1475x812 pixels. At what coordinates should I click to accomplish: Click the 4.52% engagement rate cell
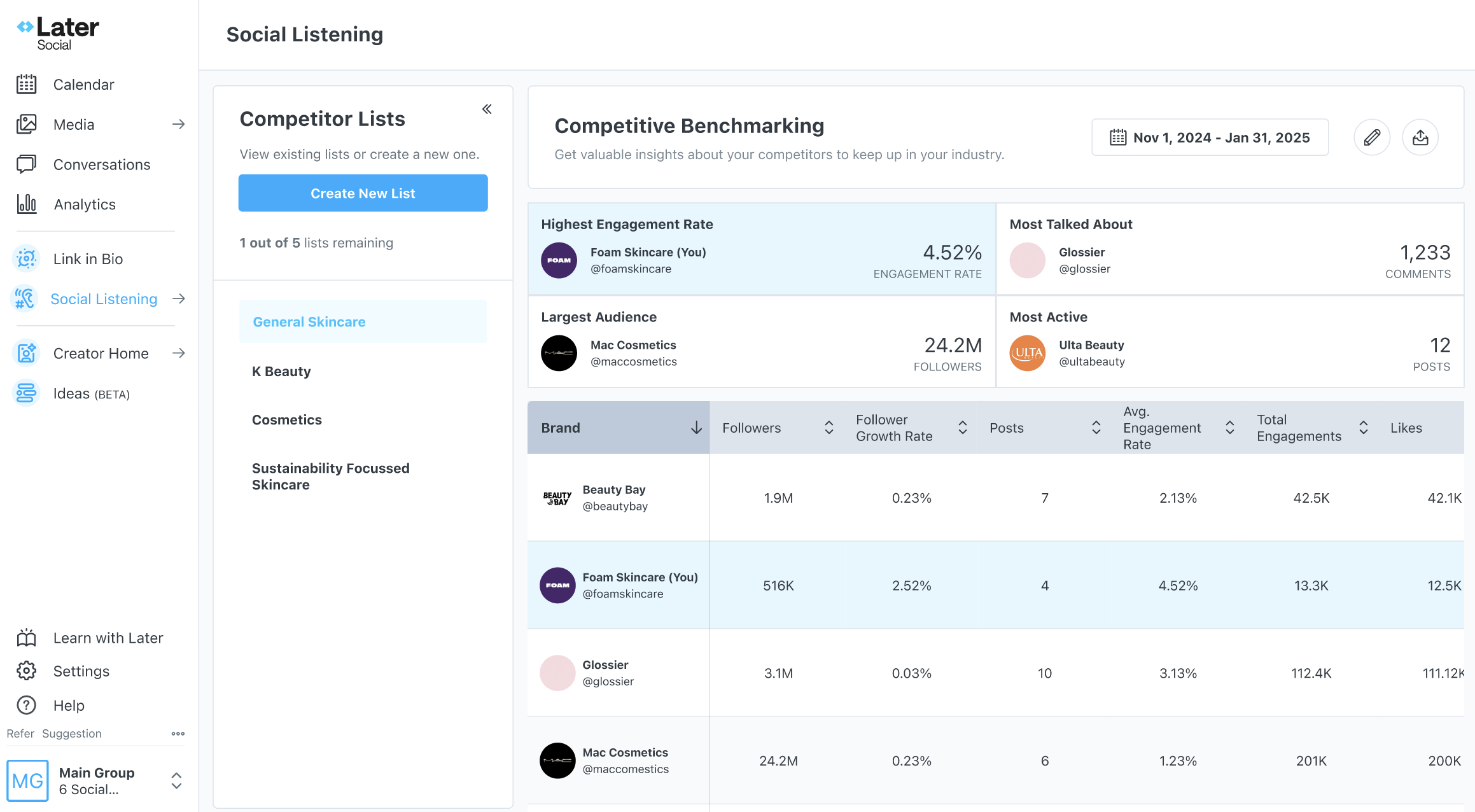[x=1178, y=585]
